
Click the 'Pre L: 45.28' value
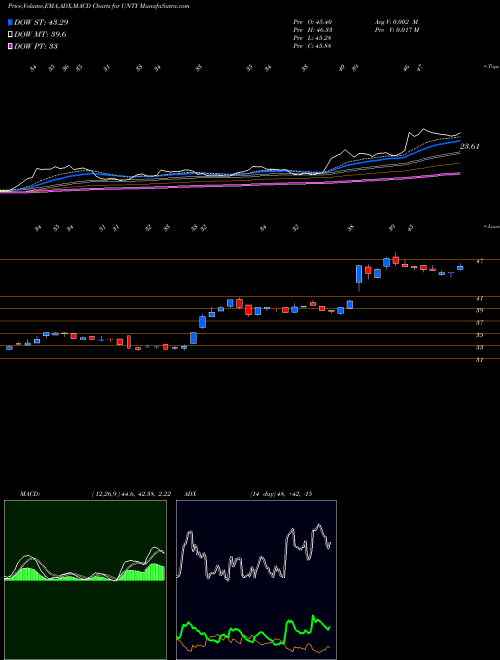click(x=314, y=38)
